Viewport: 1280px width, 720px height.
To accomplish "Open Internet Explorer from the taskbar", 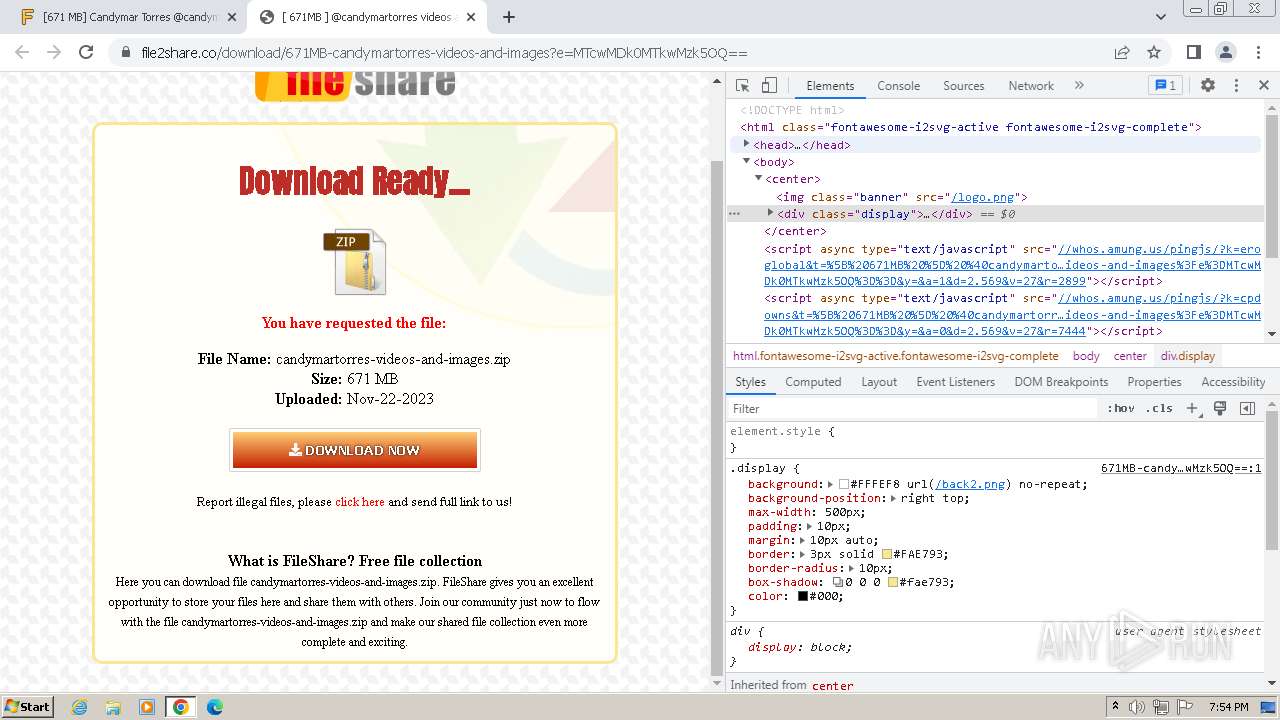I will 80,706.
